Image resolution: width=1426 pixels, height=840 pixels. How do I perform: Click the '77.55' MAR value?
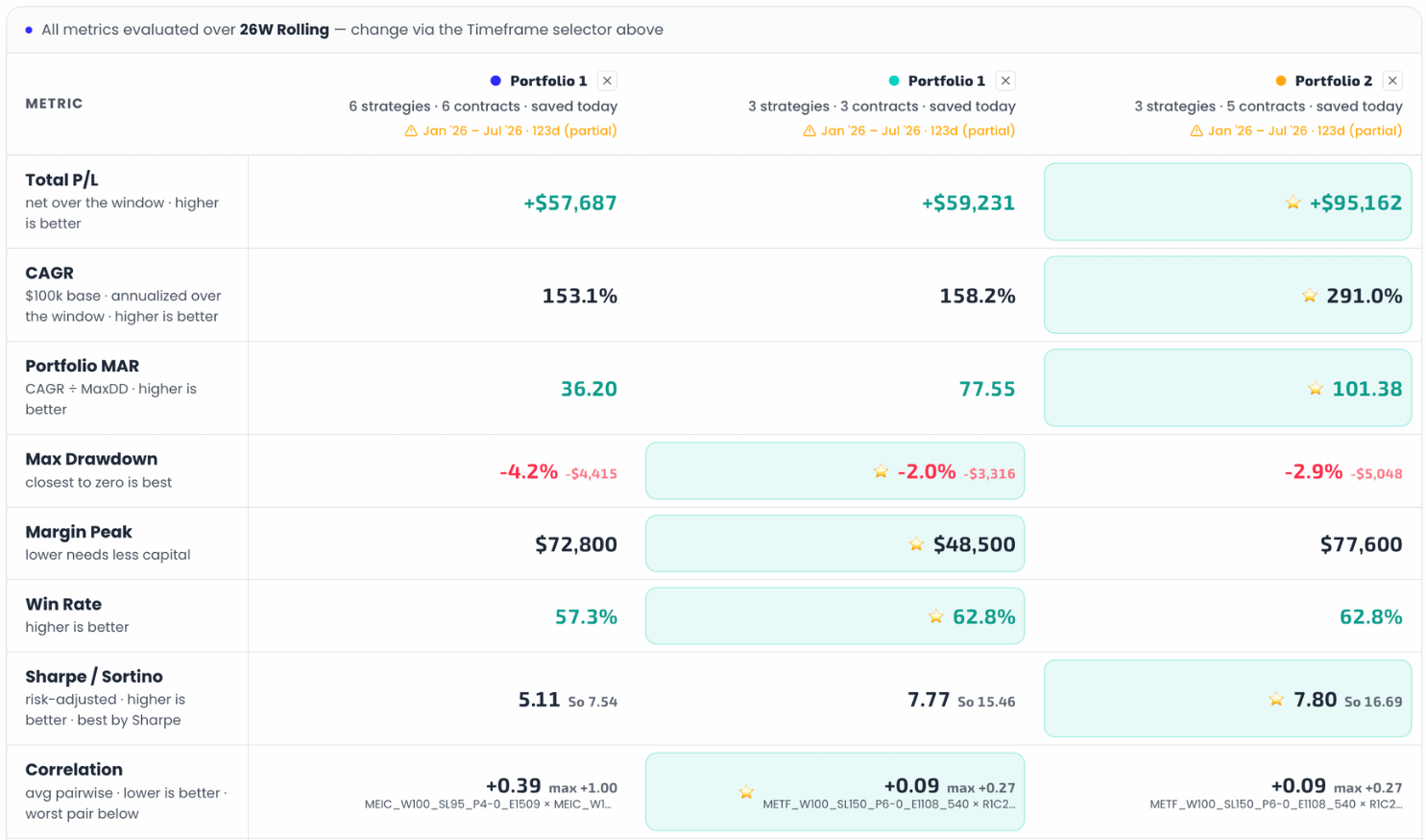coord(987,389)
